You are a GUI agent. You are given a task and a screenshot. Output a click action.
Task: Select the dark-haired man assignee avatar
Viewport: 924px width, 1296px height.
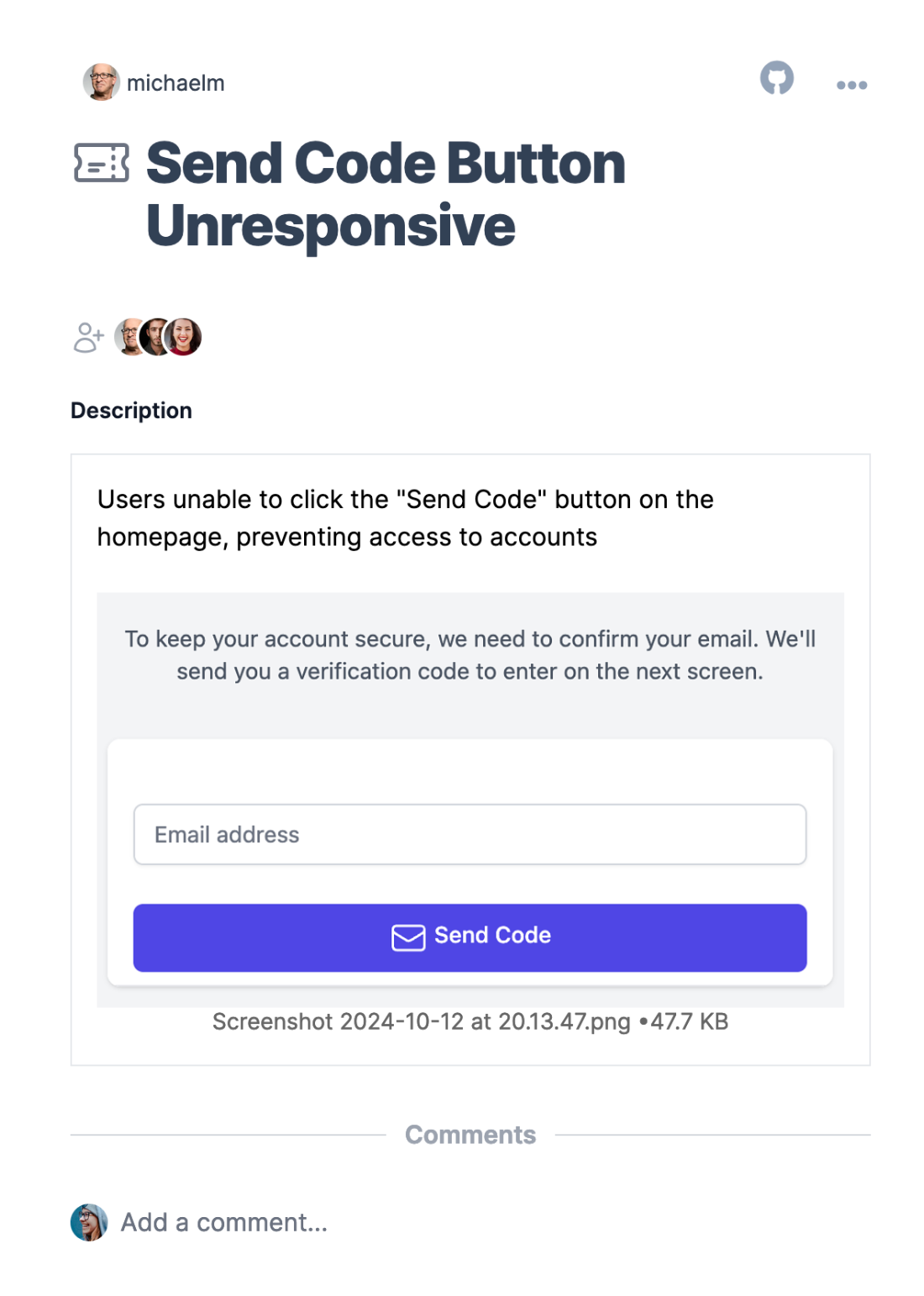[x=156, y=337]
